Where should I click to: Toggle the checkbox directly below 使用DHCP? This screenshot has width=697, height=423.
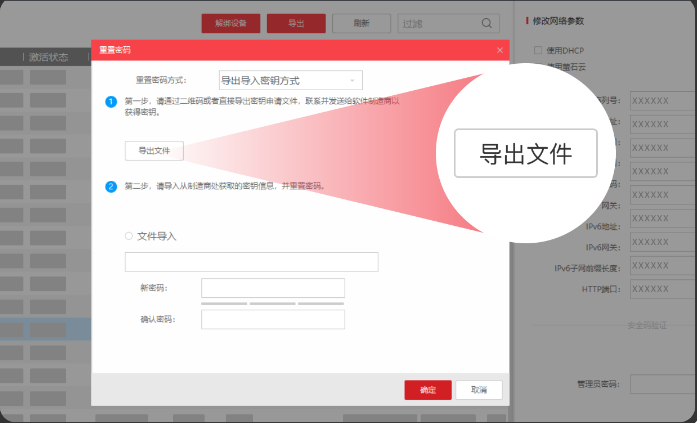tap(538, 66)
